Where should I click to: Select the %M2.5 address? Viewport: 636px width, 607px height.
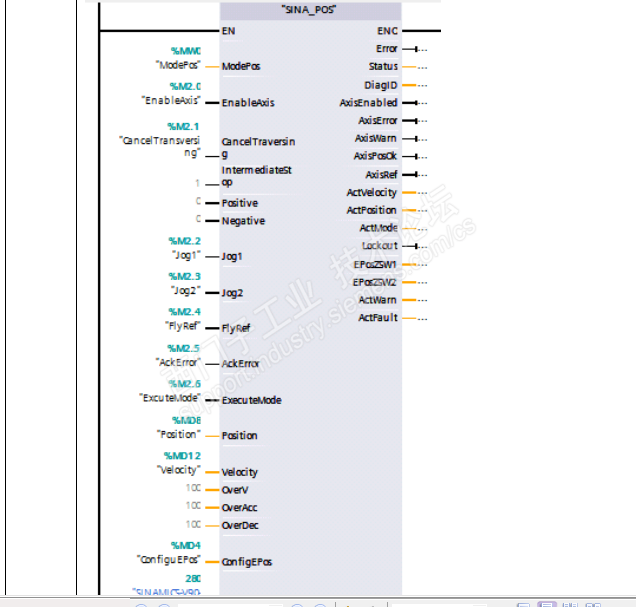click(184, 349)
